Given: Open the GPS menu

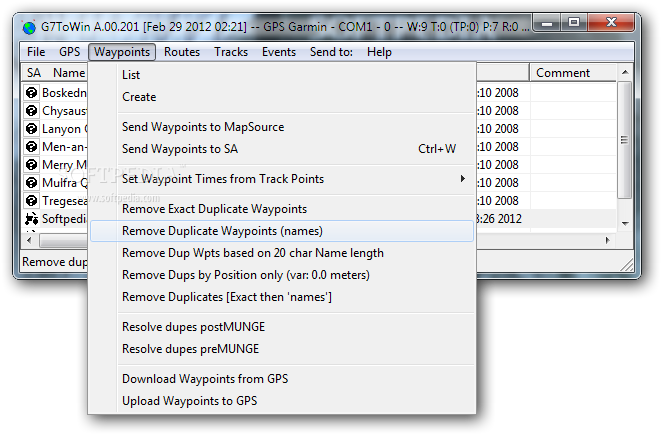Looking at the screenshot, I should [70, 52].
